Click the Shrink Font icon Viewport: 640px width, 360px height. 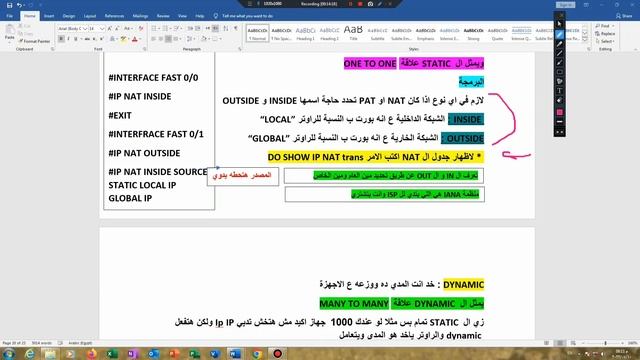point(117,29)
